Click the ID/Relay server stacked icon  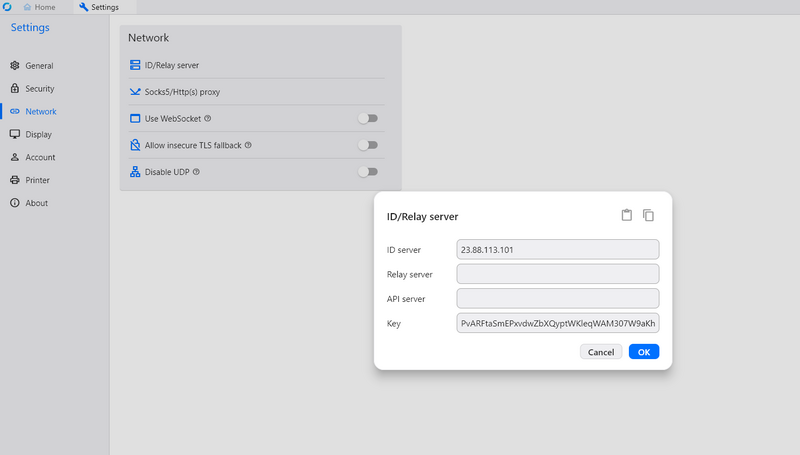tap(135, 65)
